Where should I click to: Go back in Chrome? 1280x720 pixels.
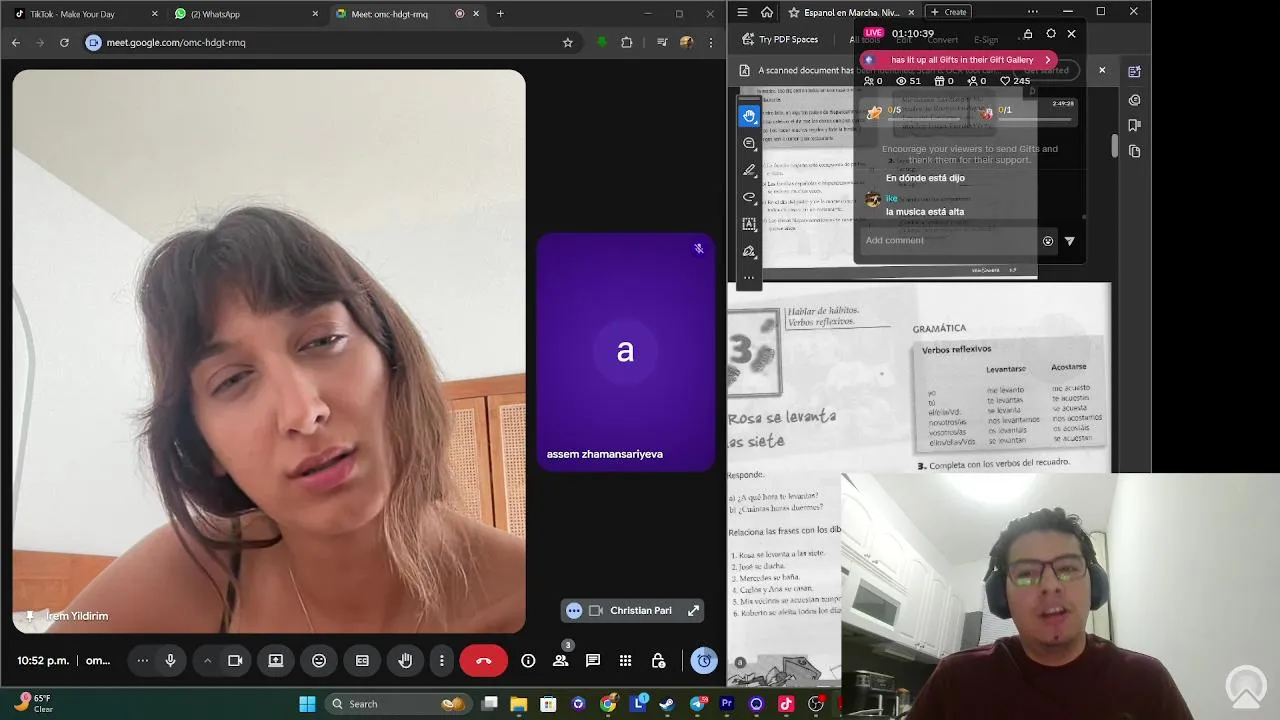coord(15,43)
